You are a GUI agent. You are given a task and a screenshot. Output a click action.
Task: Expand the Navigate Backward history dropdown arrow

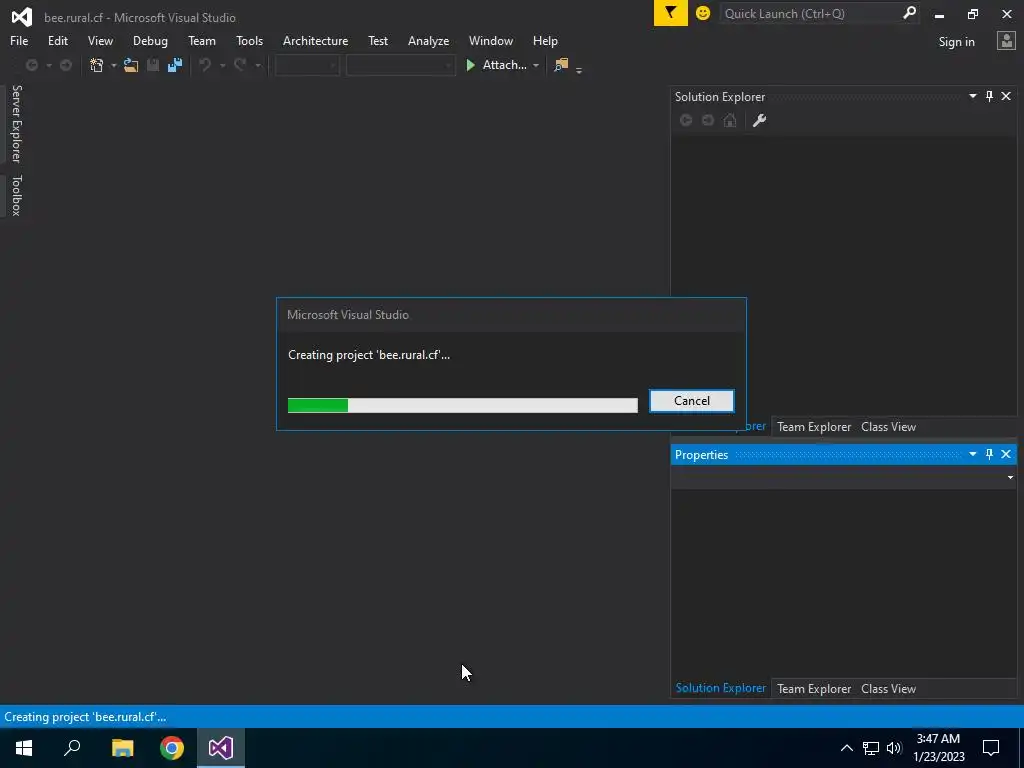coord(48,65)
